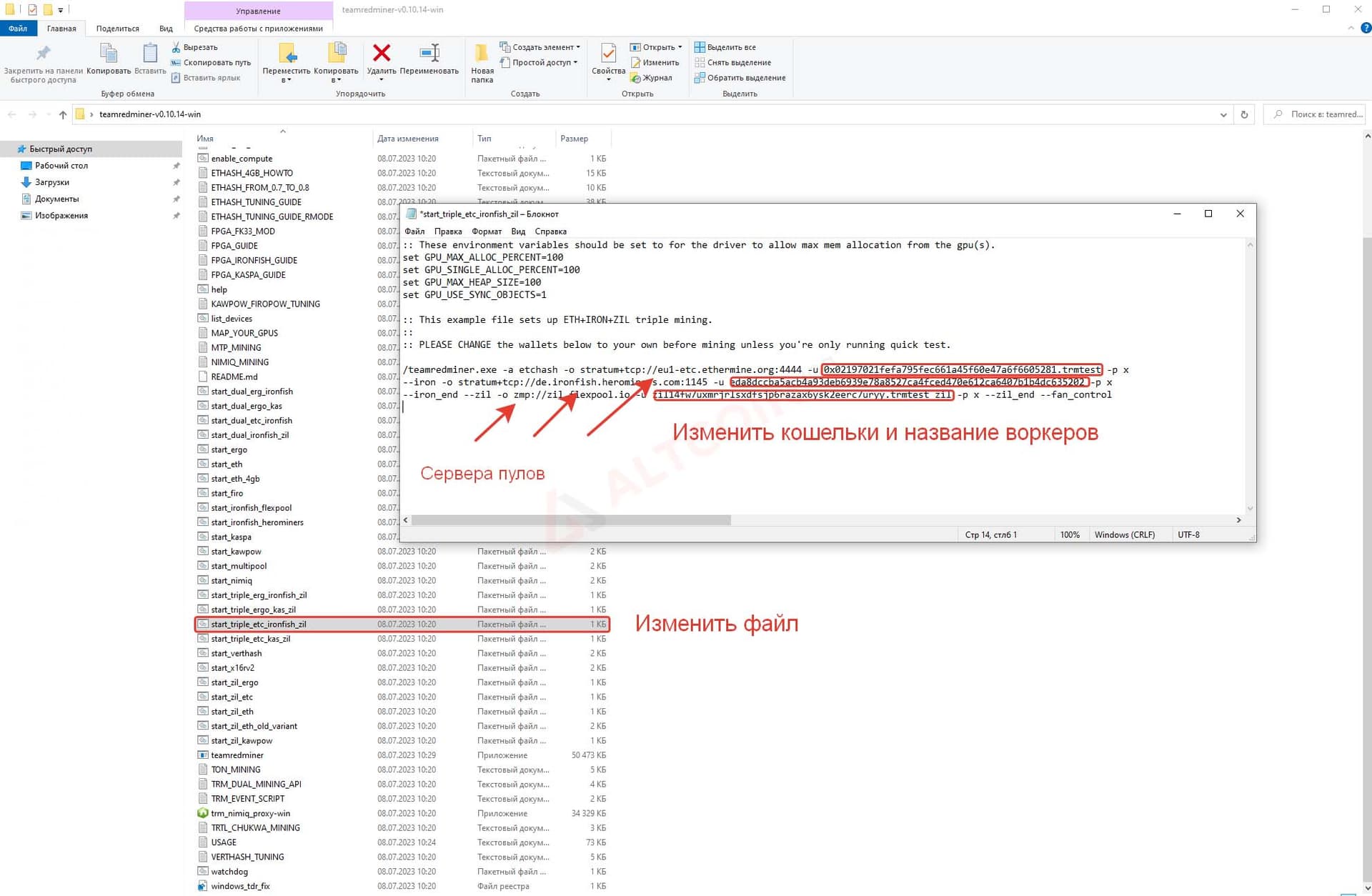Open Свойства properties icon
The width and height of the screenshot is (1372, 896).
pos(608,54)
